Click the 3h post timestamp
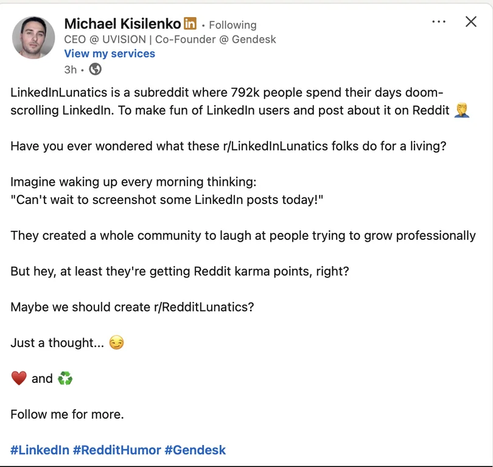This screenshot has width=493, height=467. [70, 70]
